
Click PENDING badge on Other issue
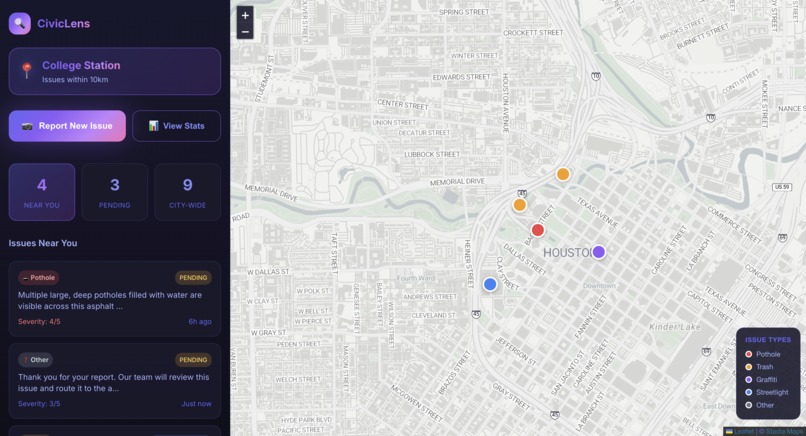193,360
